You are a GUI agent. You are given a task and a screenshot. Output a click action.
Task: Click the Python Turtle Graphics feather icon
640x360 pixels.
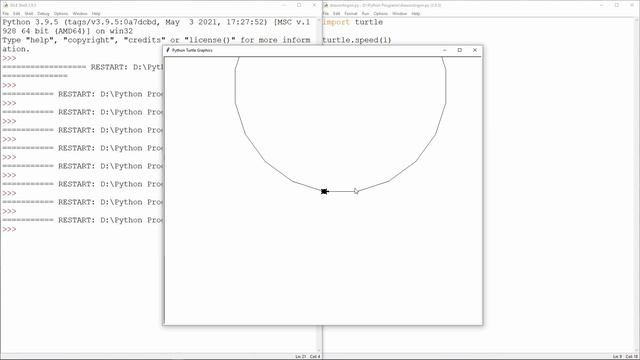168,50
